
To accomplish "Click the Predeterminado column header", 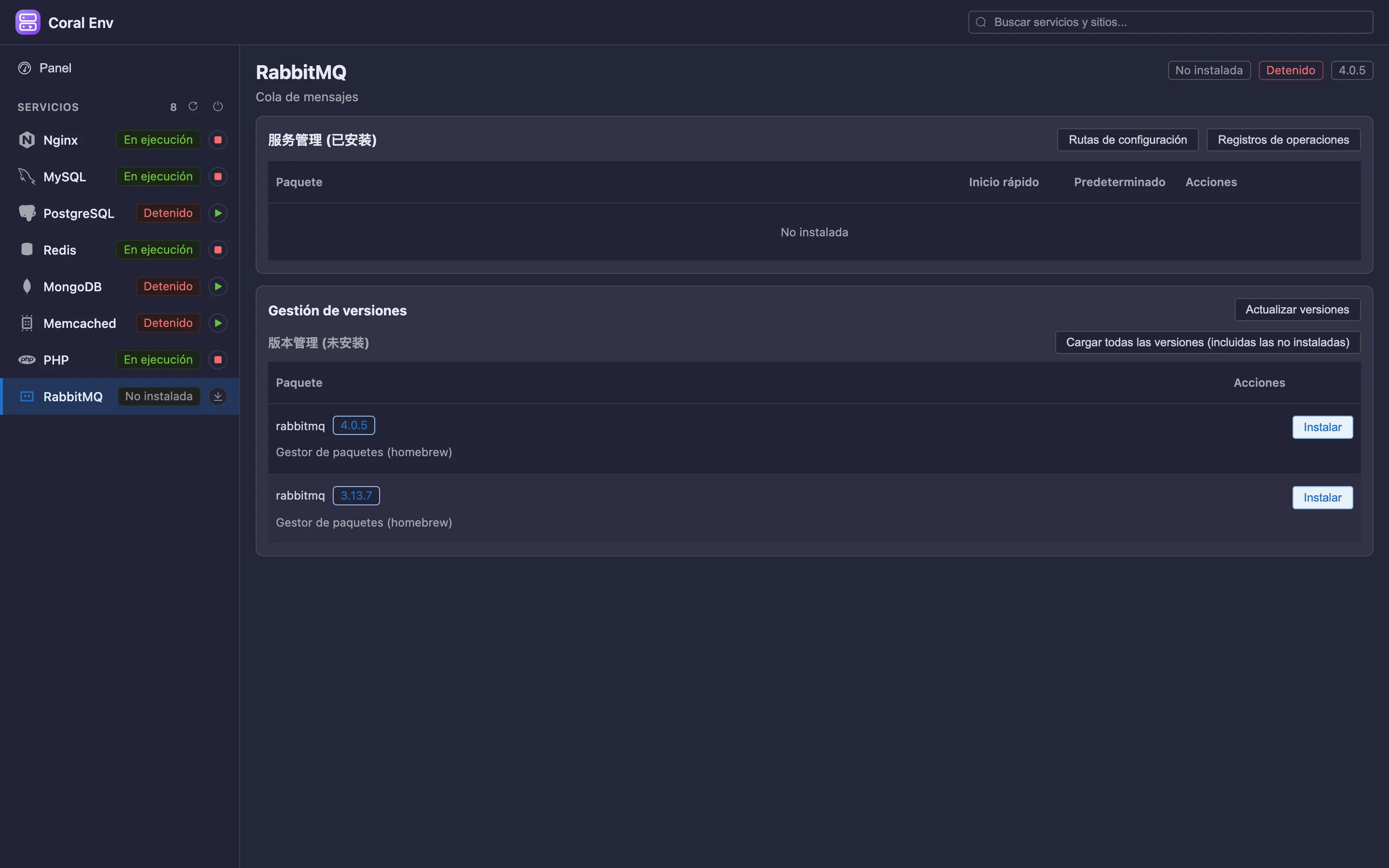I will (x=1119, y=182).
